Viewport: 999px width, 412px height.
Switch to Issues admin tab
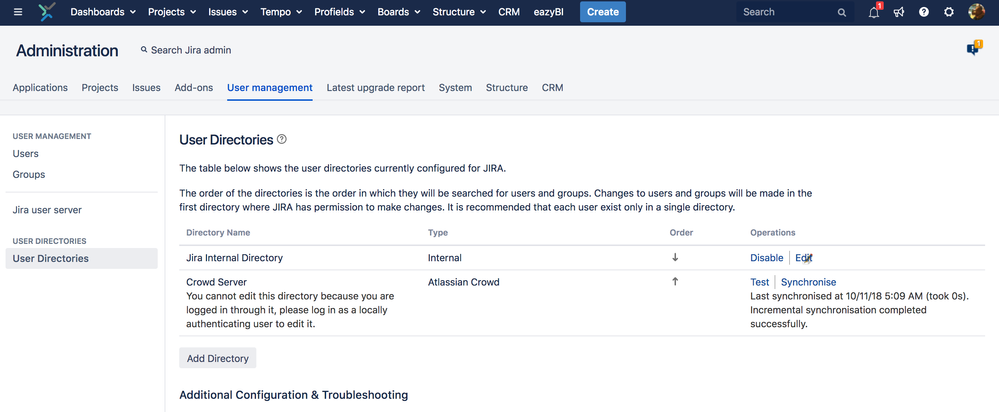147,88
